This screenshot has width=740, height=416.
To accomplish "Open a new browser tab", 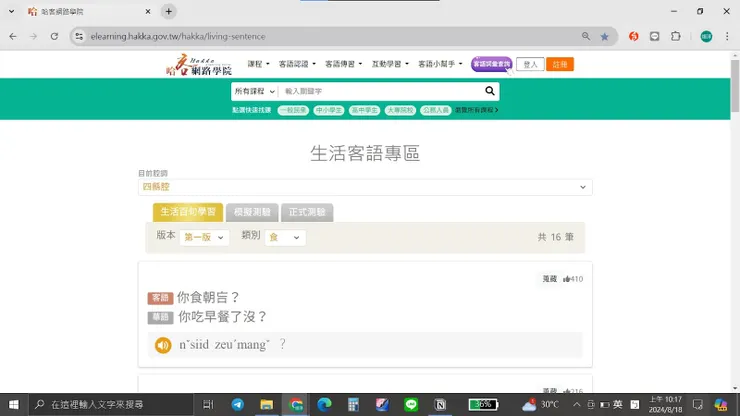I will [x=168, y=11].
